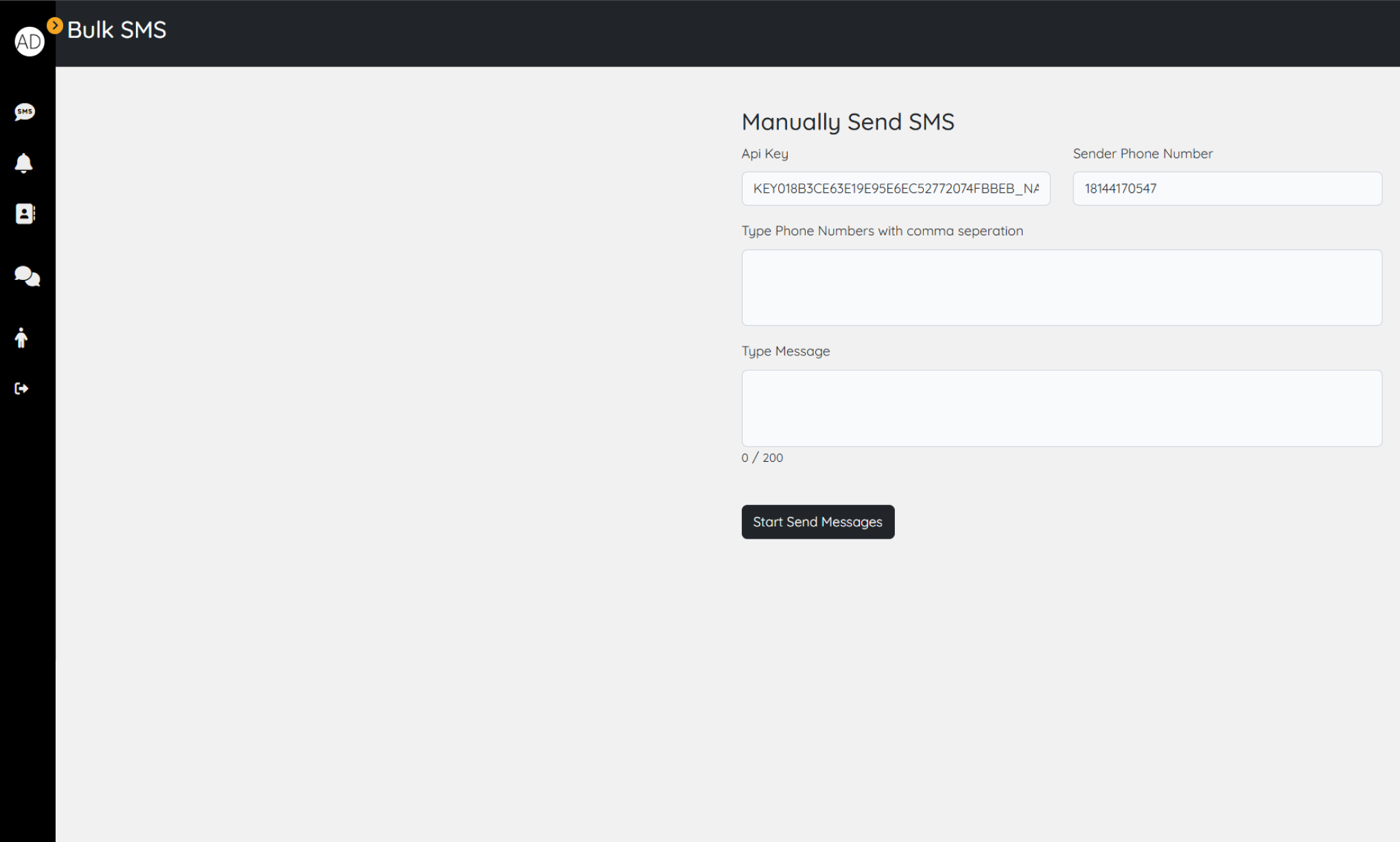Click the Sender Phone Number label
Screen dimensions: 1400x842
click(x=1143, y=154)
